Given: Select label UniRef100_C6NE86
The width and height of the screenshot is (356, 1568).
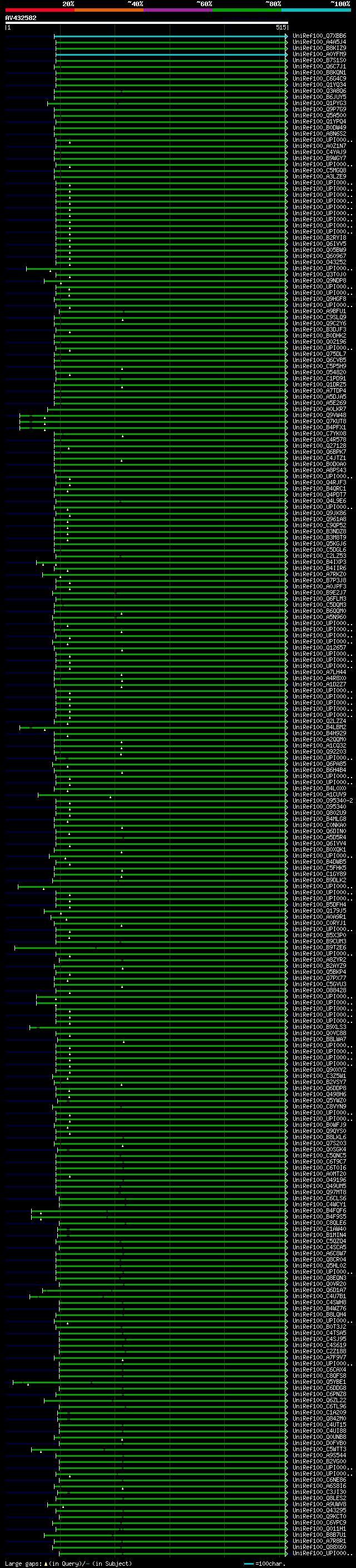Looking at the screenshot, I should (x=319, y=1480).
